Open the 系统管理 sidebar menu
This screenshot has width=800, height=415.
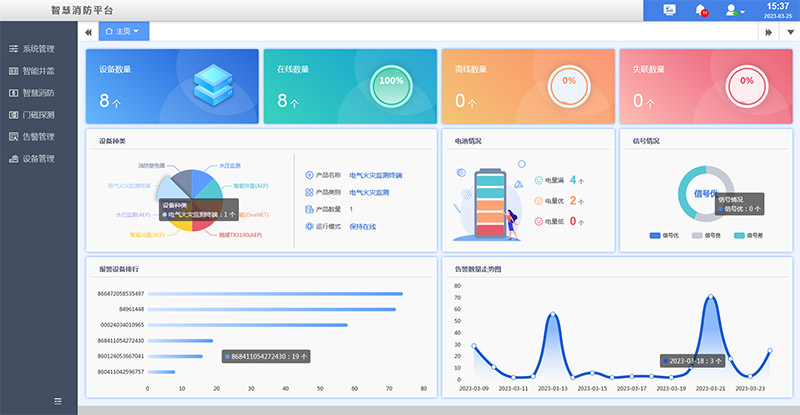coord(38,49)
